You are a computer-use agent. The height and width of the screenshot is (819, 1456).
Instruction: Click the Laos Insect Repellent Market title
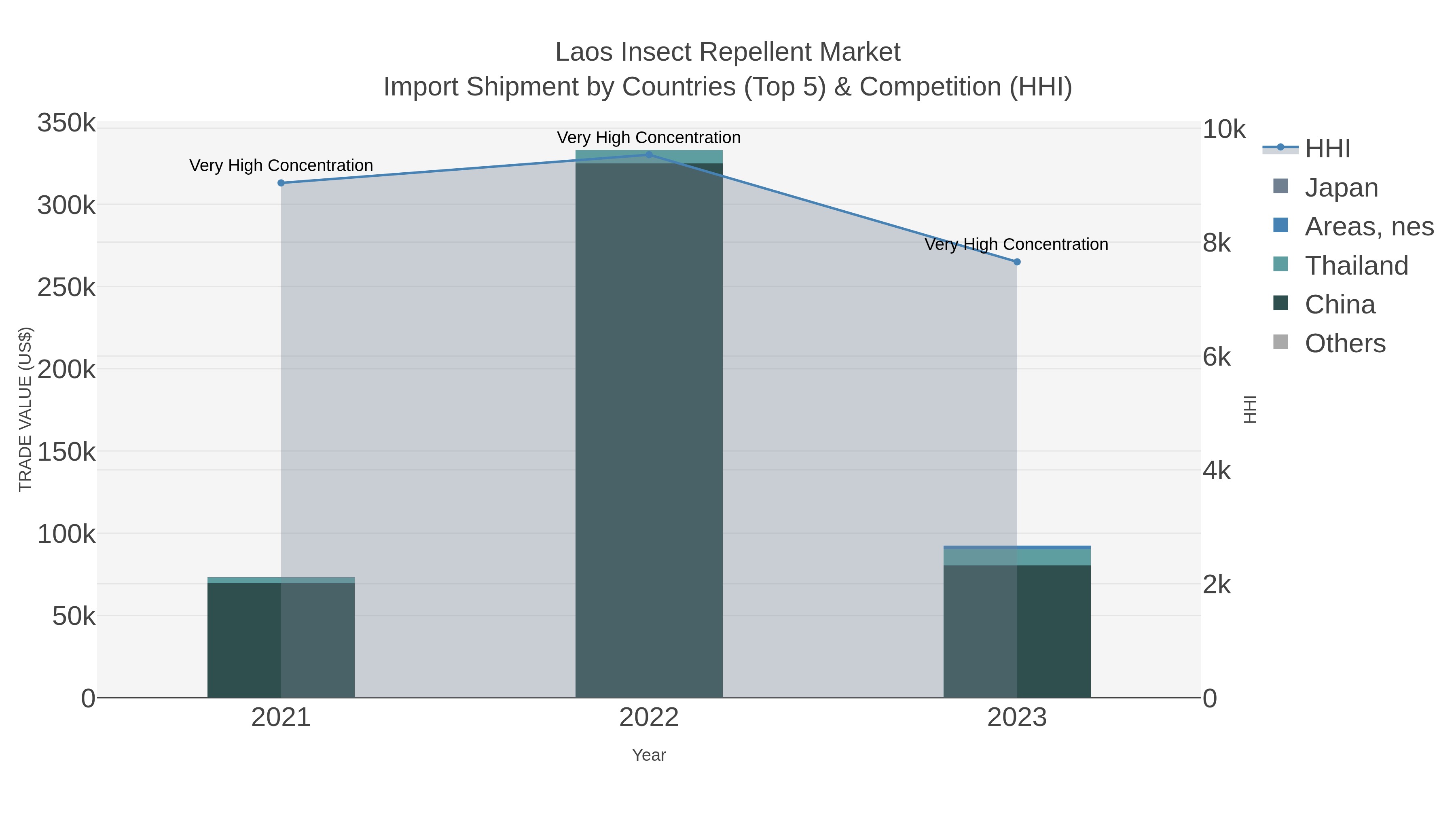(728, 52)
